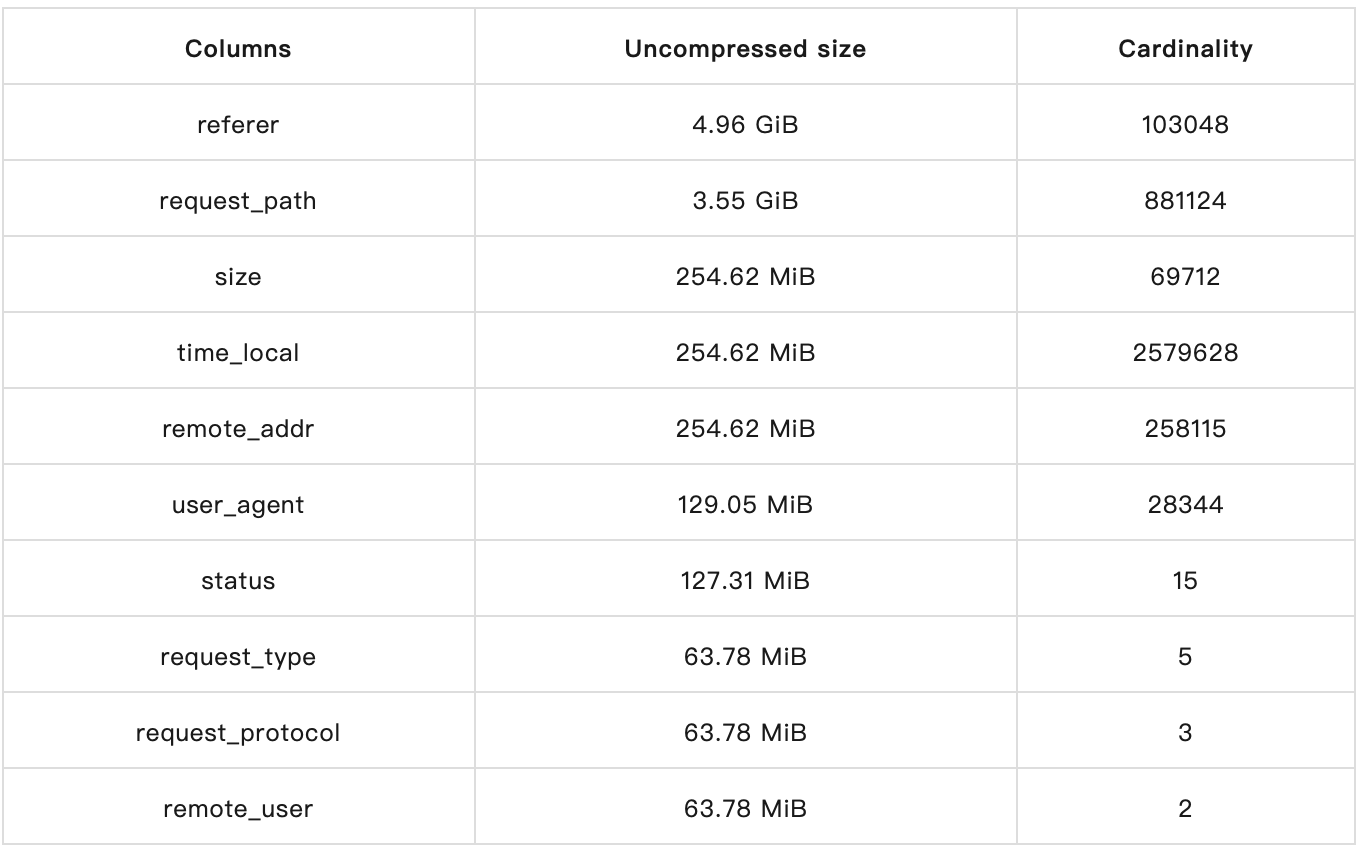This screenshot has width=1358, height=846.
Task: Click the 127.31 MiB size value
Action: click(745, 581)
